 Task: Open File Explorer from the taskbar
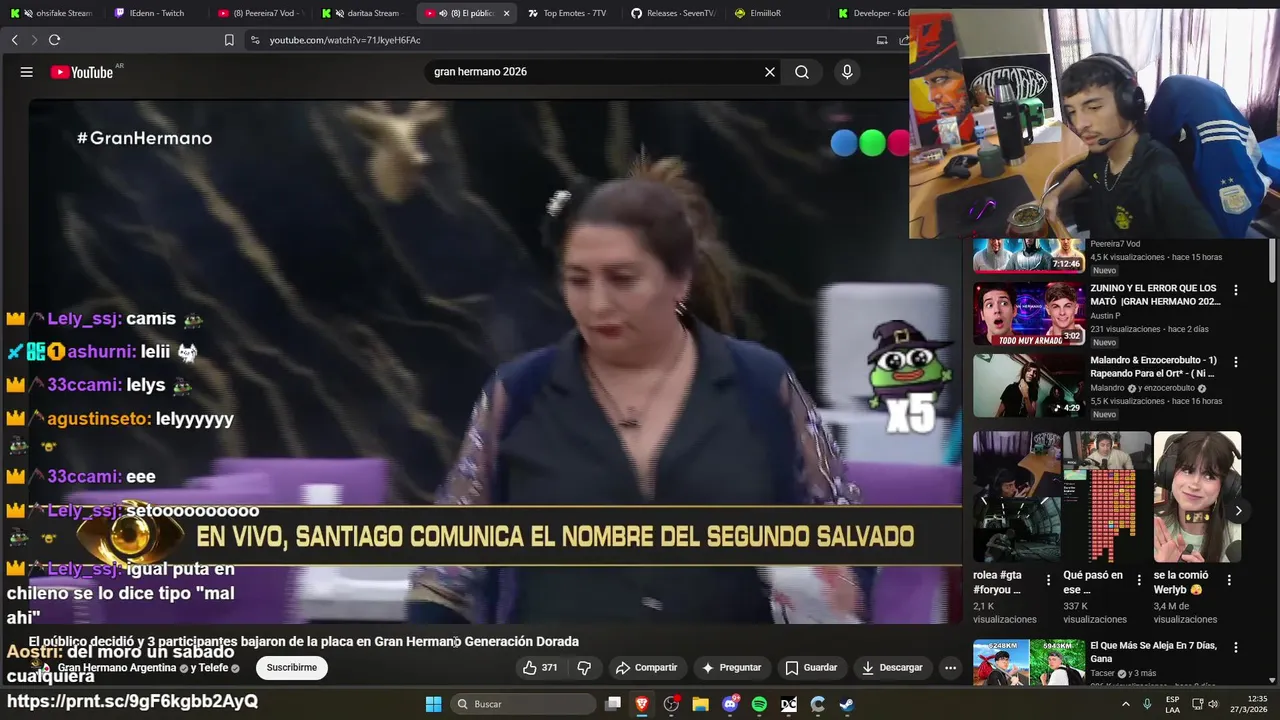coord(700,704)
